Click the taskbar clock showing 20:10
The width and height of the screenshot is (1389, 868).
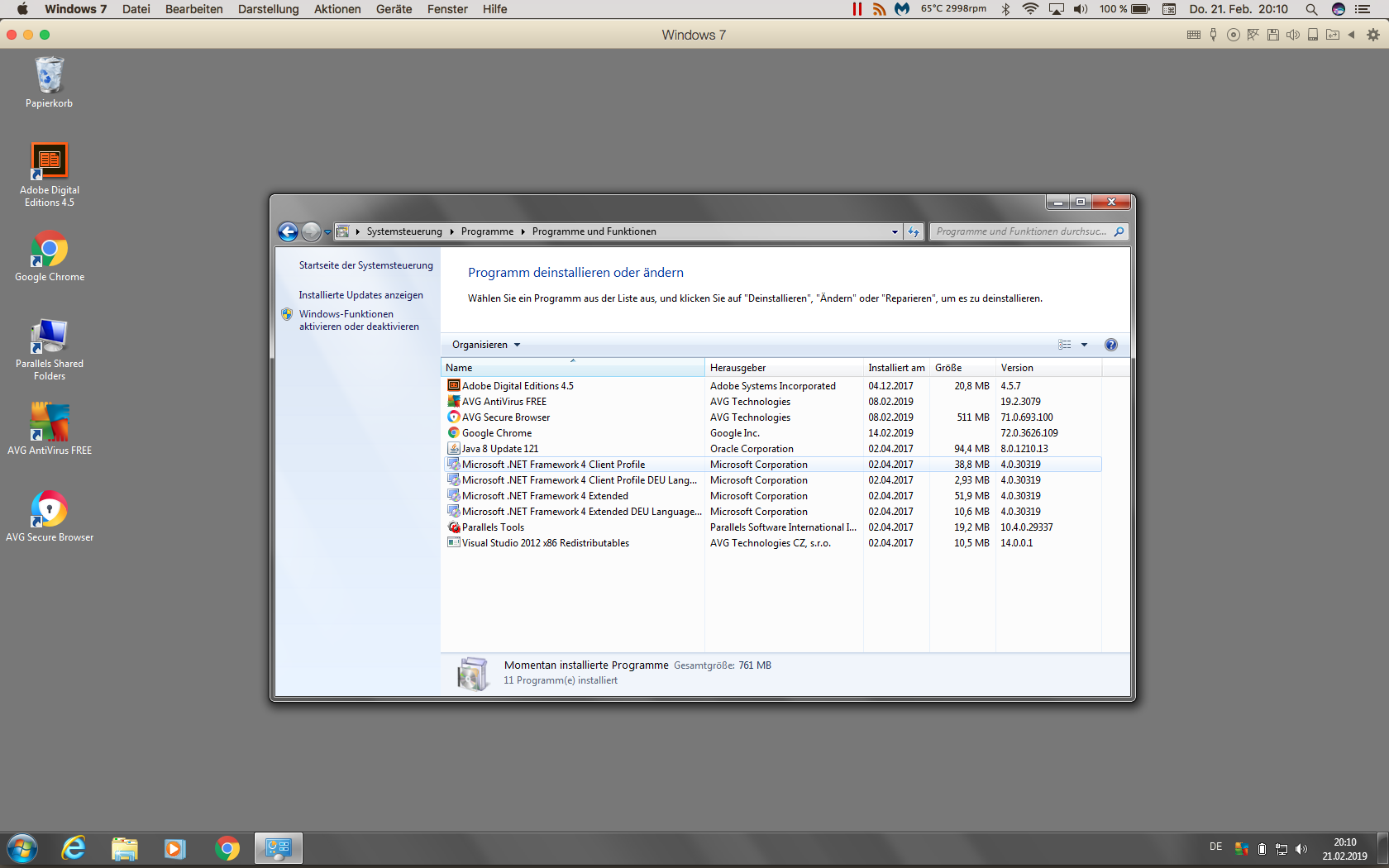[1344, 849]
